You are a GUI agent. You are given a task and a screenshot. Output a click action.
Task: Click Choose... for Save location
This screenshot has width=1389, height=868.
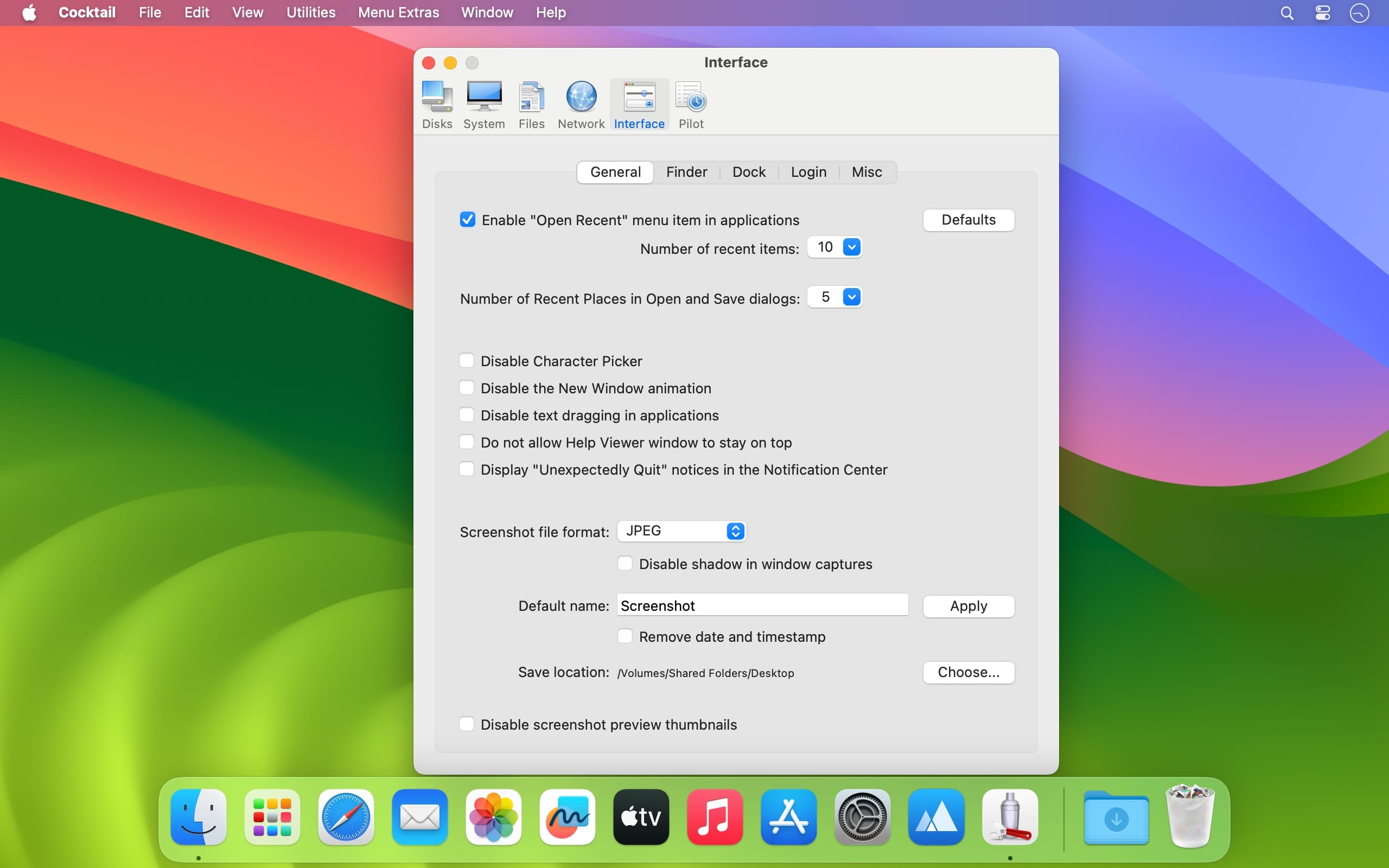(x=969, y=672)
